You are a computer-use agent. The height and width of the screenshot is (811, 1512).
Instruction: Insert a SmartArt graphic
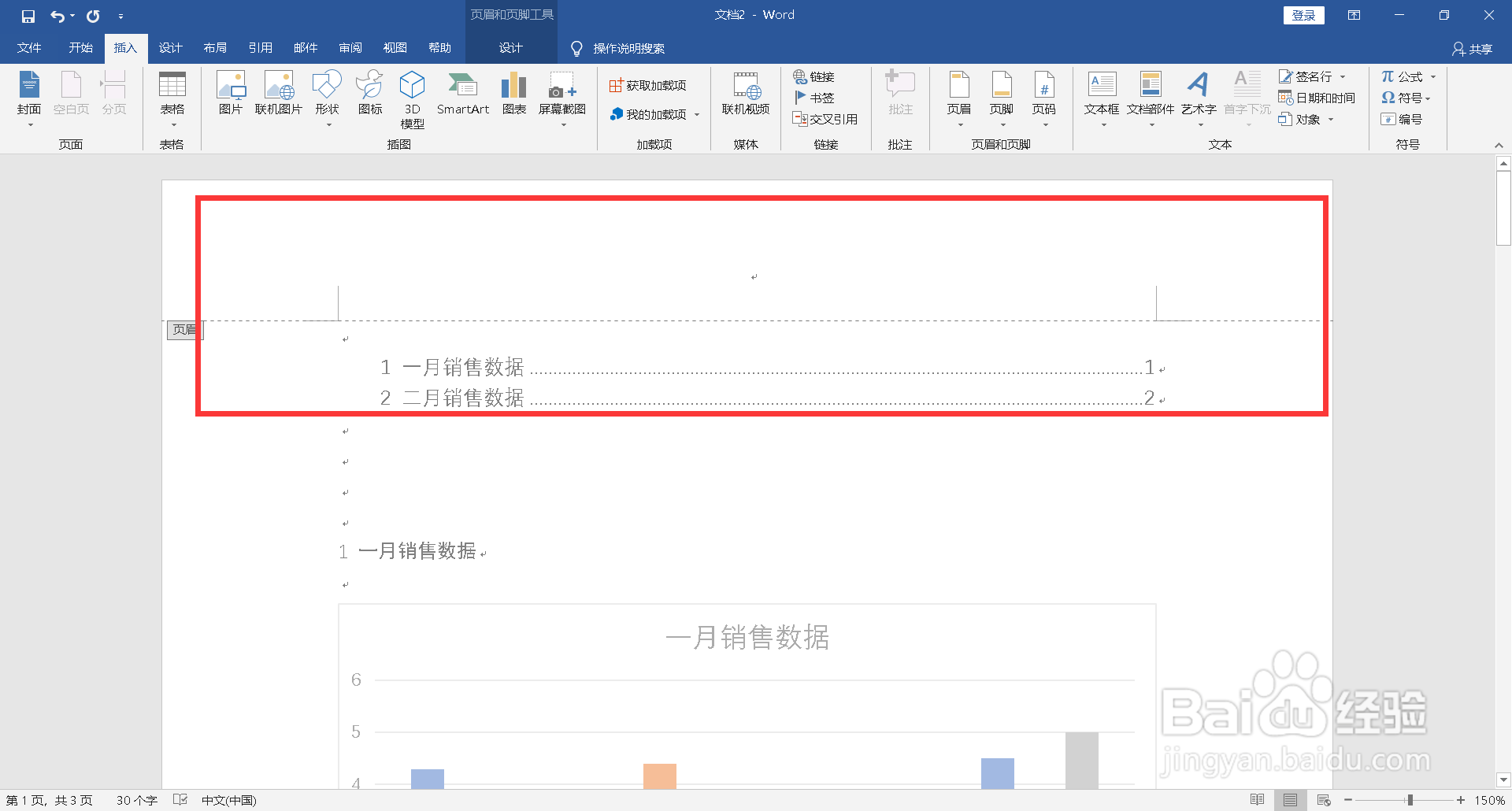coord(463,94)
